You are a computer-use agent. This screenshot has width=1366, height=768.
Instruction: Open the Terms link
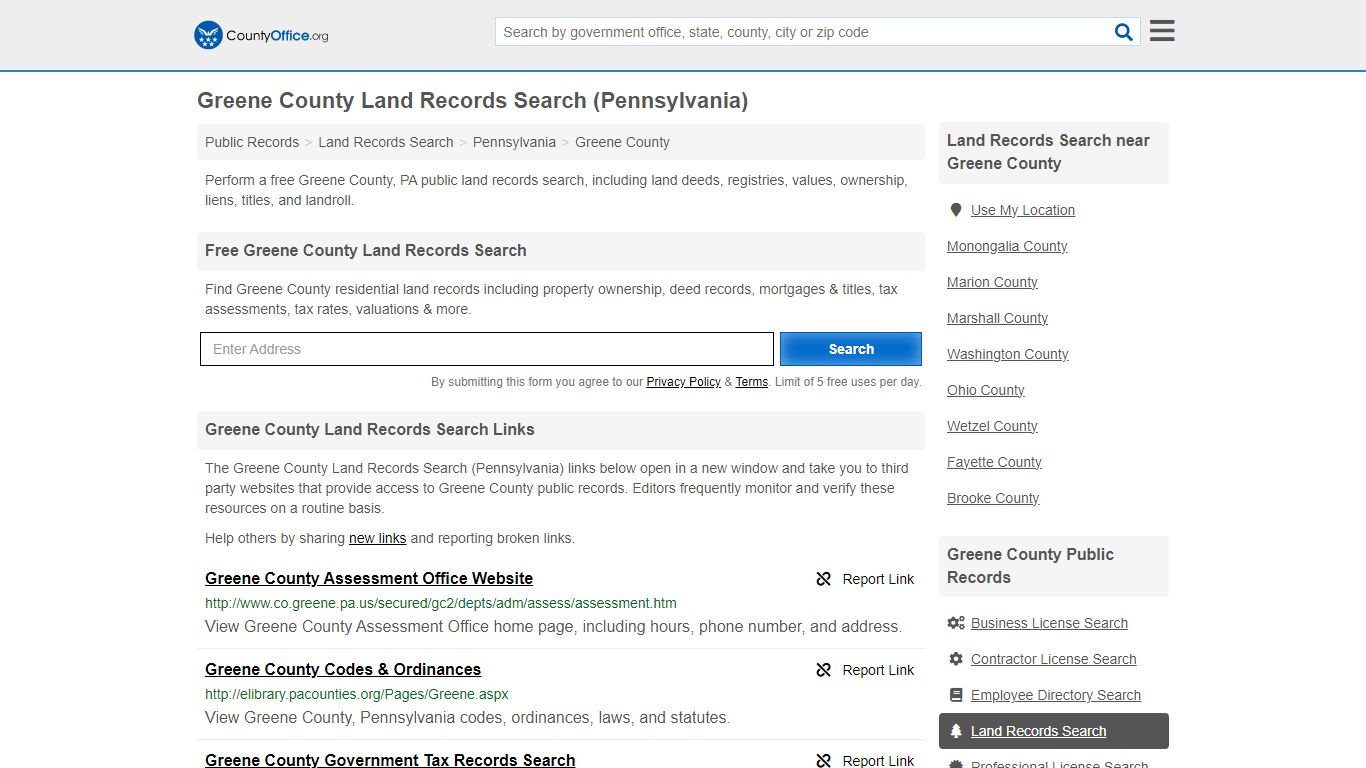click(752, 382)
